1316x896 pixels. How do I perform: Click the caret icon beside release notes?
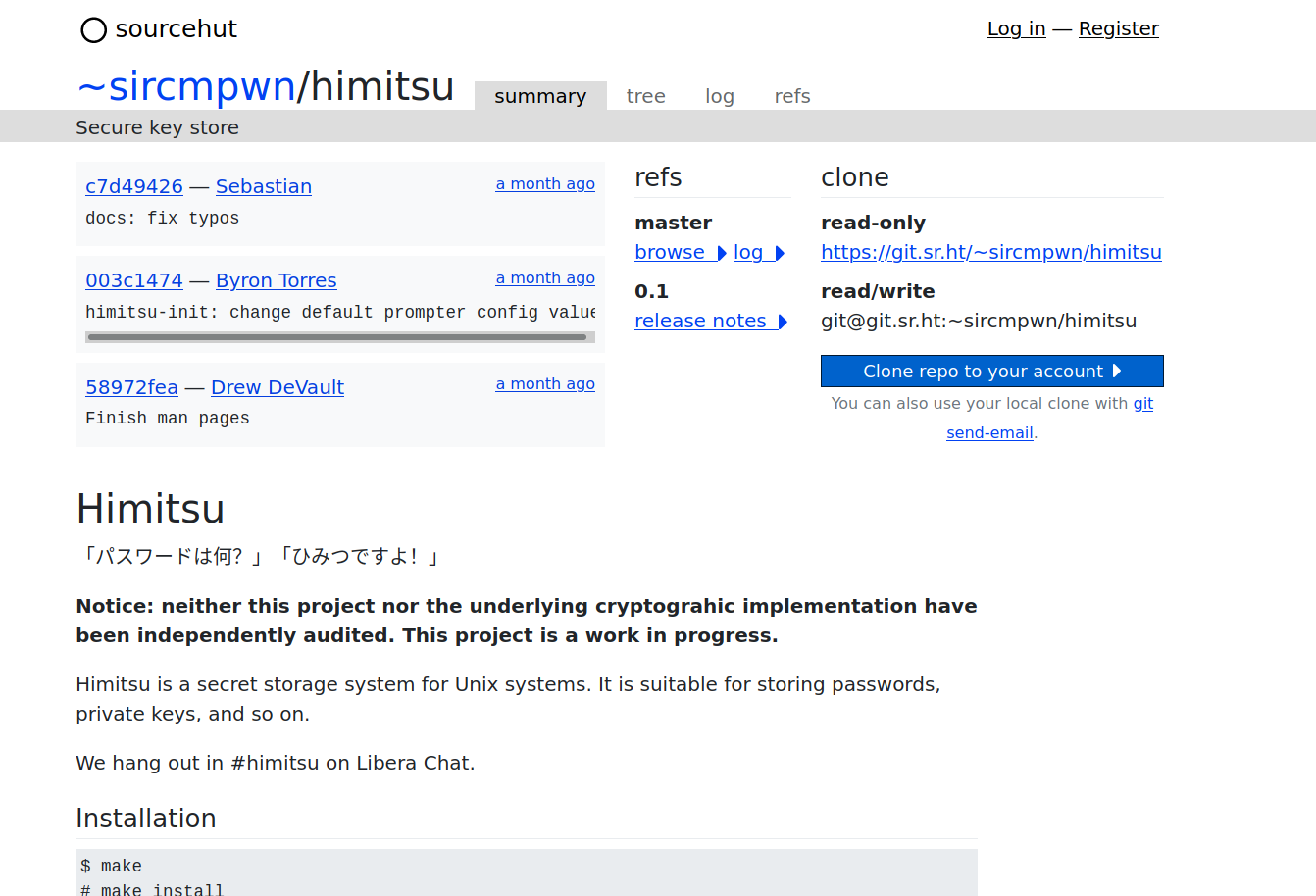783,322
